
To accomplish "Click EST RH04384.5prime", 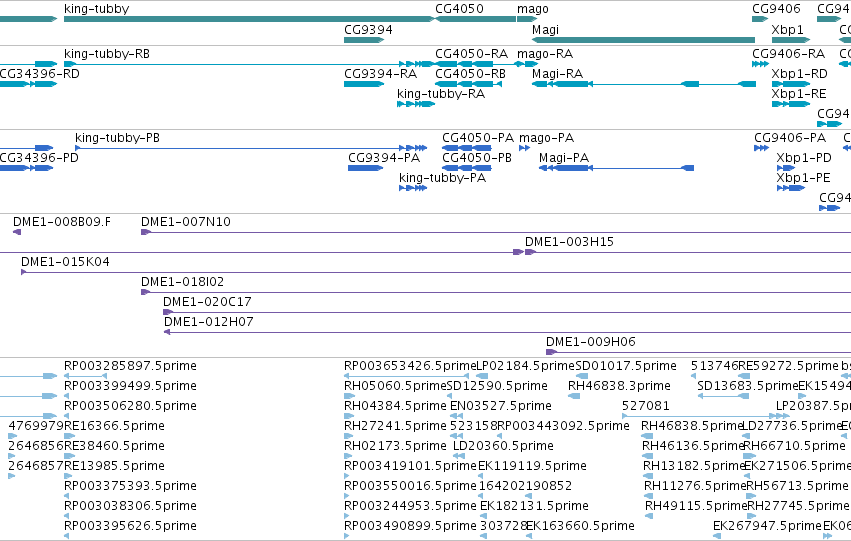I will point(395,406).
